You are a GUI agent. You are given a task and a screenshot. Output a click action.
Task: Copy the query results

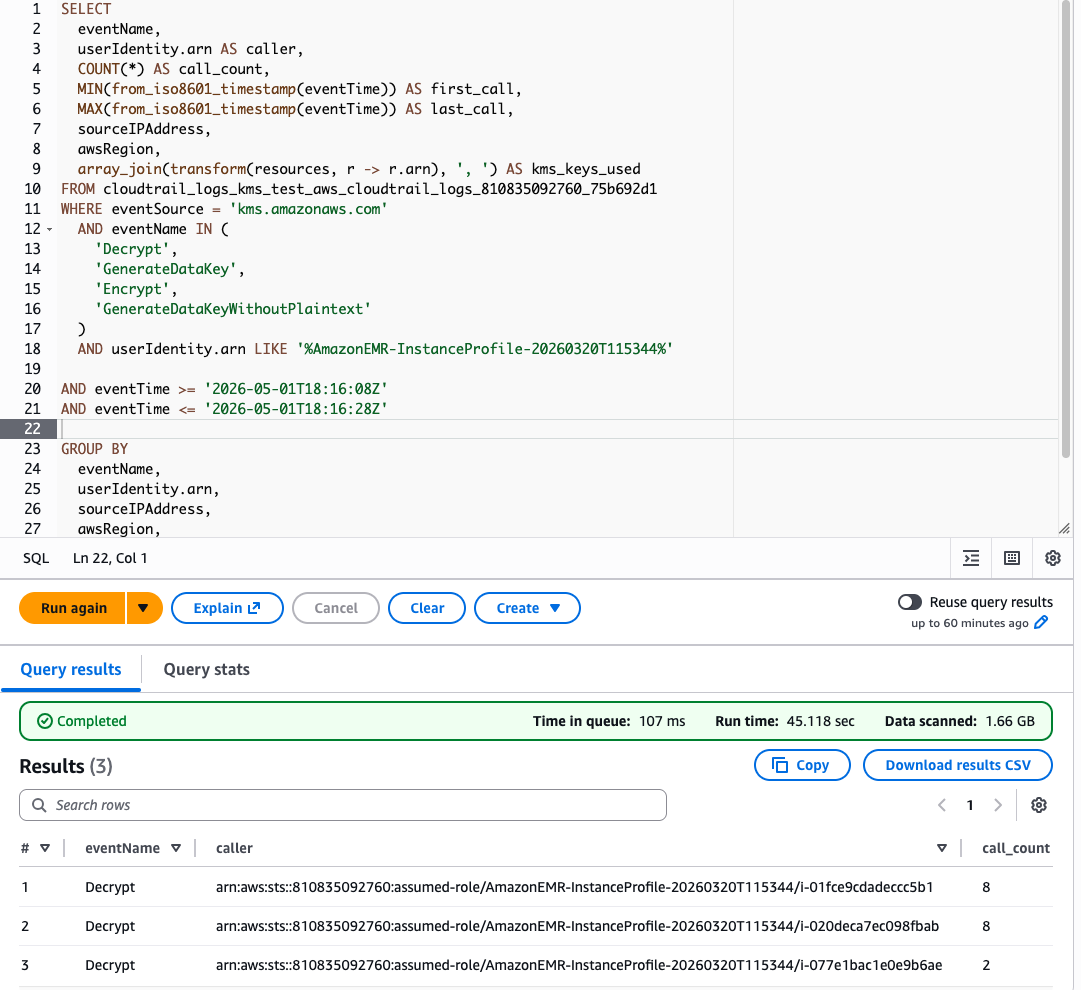[x=802, y=765]
